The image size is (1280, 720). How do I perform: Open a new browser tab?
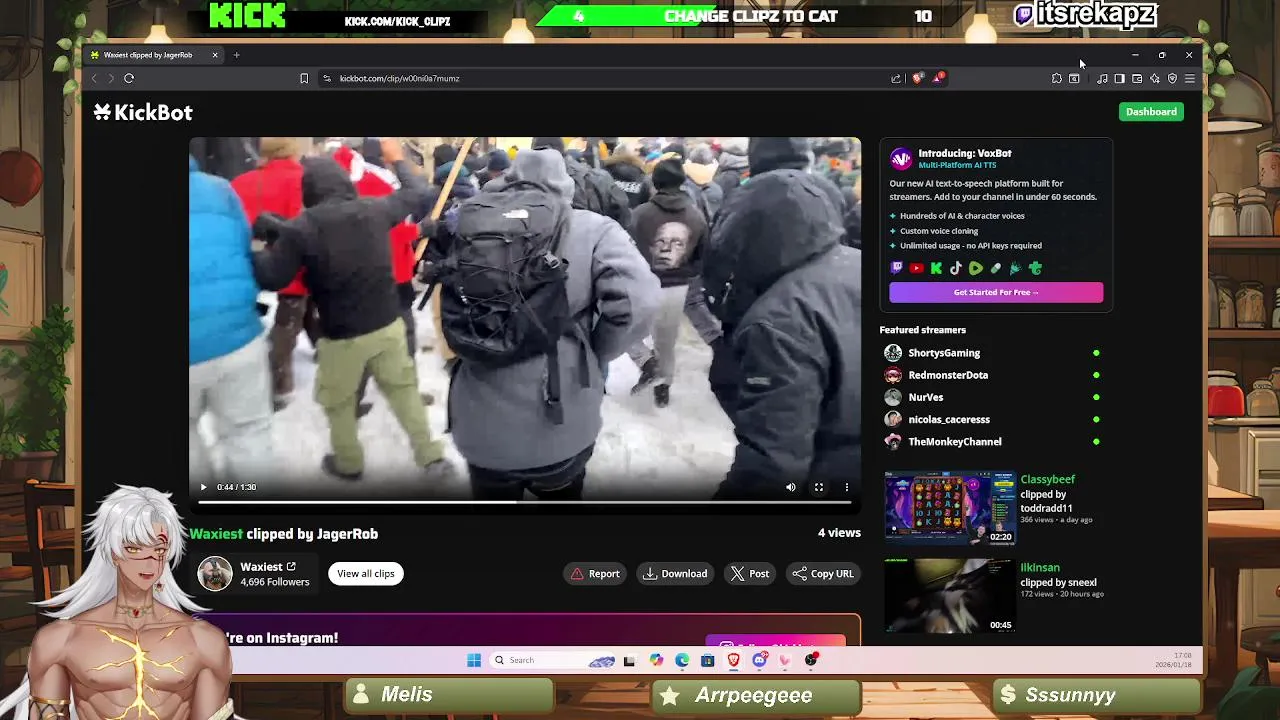tap(237, 55)
